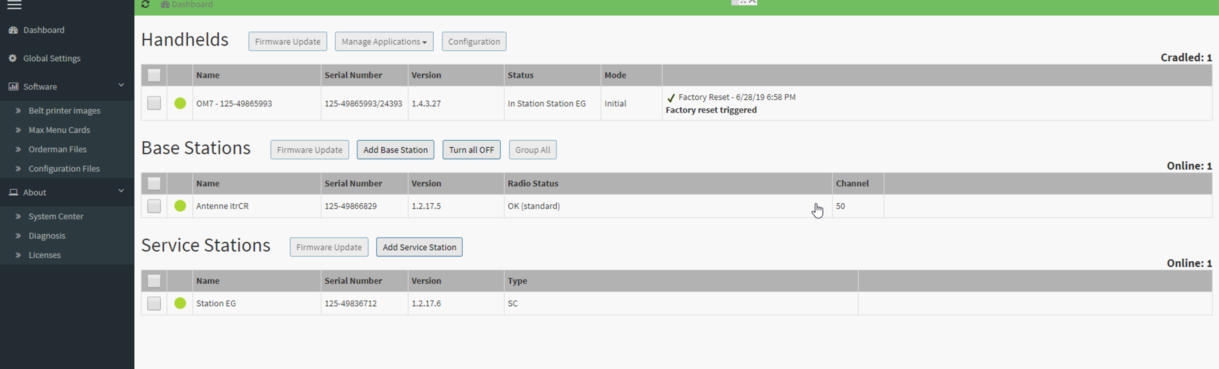
Task: Click Handhelds Configuration button
Action: click(474, 42)
